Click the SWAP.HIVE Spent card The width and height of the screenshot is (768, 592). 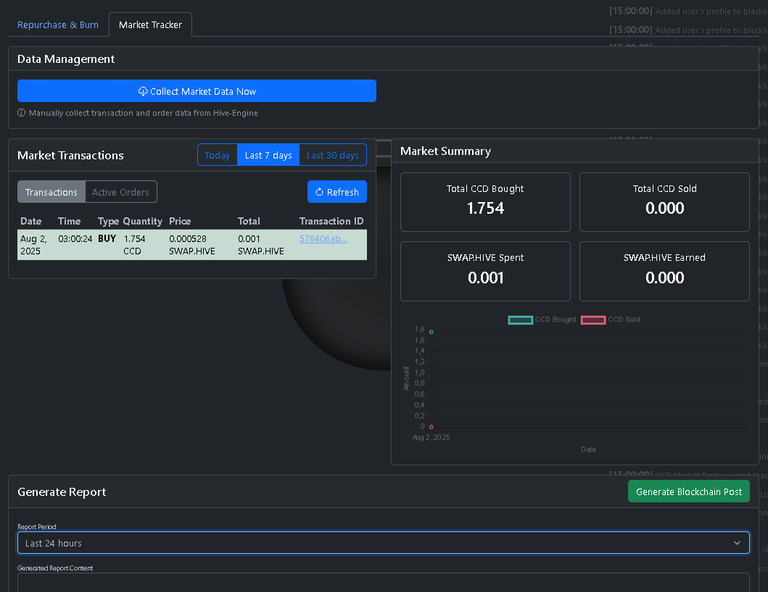pos(485,271)
